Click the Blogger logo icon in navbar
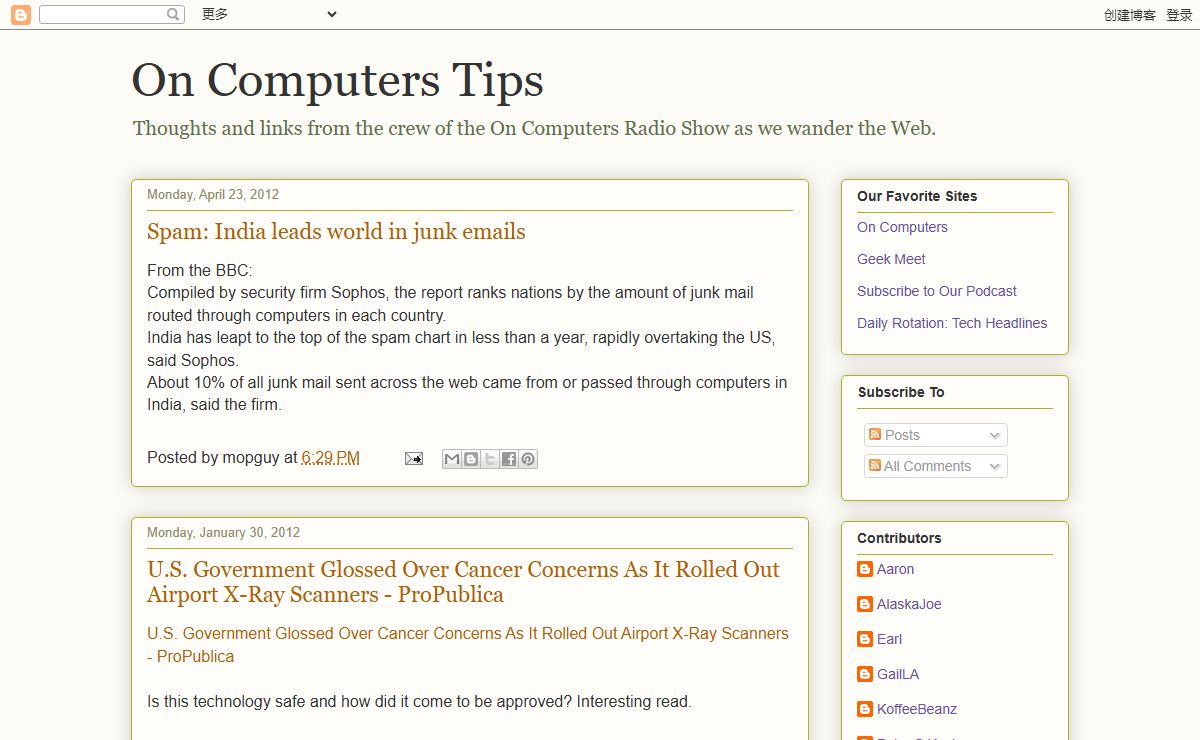The width and height of the screenshot is (1200, 740). click(x=21, y=14)
